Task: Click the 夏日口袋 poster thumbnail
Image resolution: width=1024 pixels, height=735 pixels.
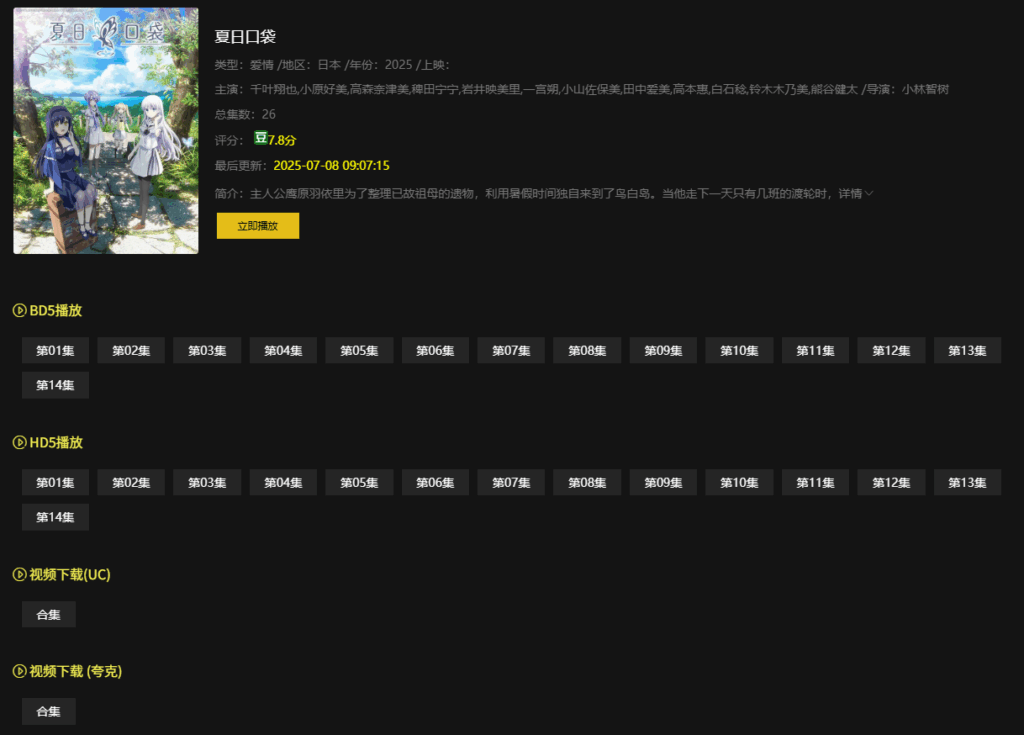Action: (106, 131)
